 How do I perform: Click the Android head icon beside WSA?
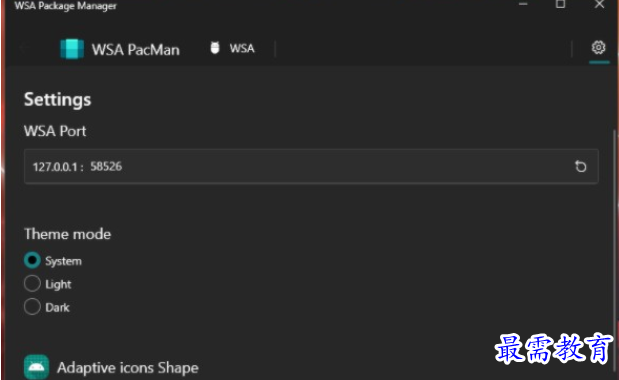point(215,48)
